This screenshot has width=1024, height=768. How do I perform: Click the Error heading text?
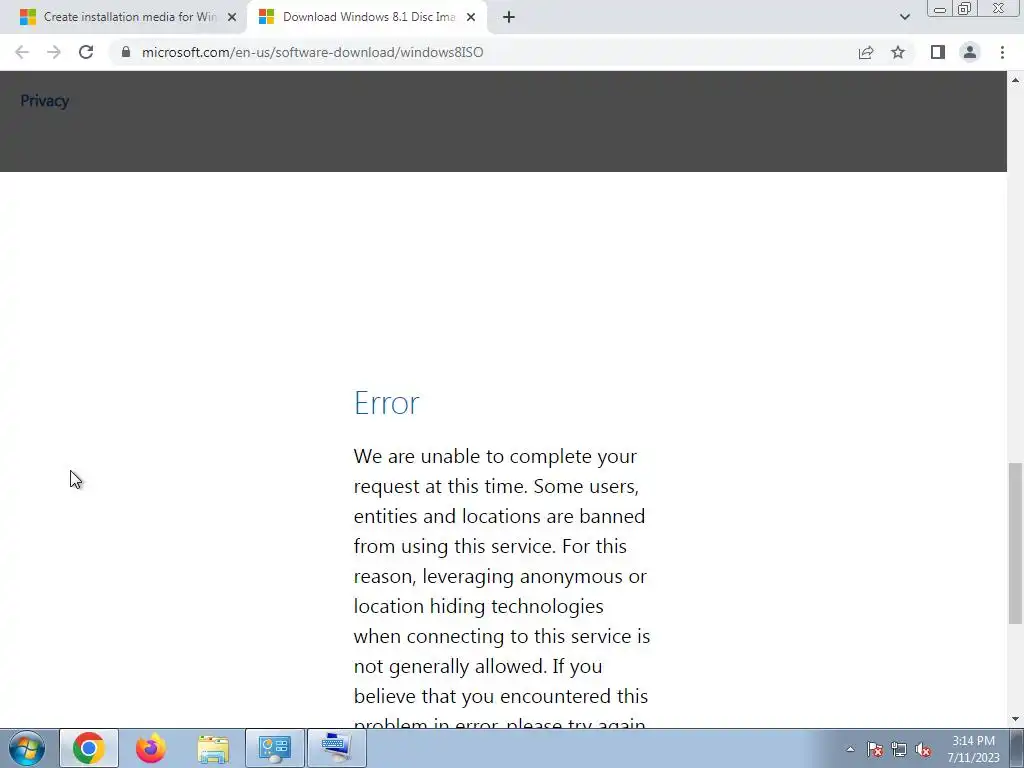[x=387, y=403]
